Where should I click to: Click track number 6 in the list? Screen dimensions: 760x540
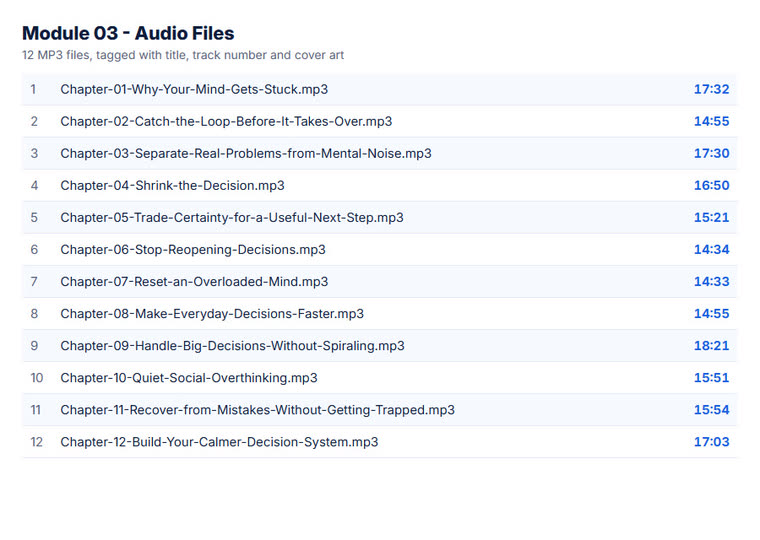34,249
